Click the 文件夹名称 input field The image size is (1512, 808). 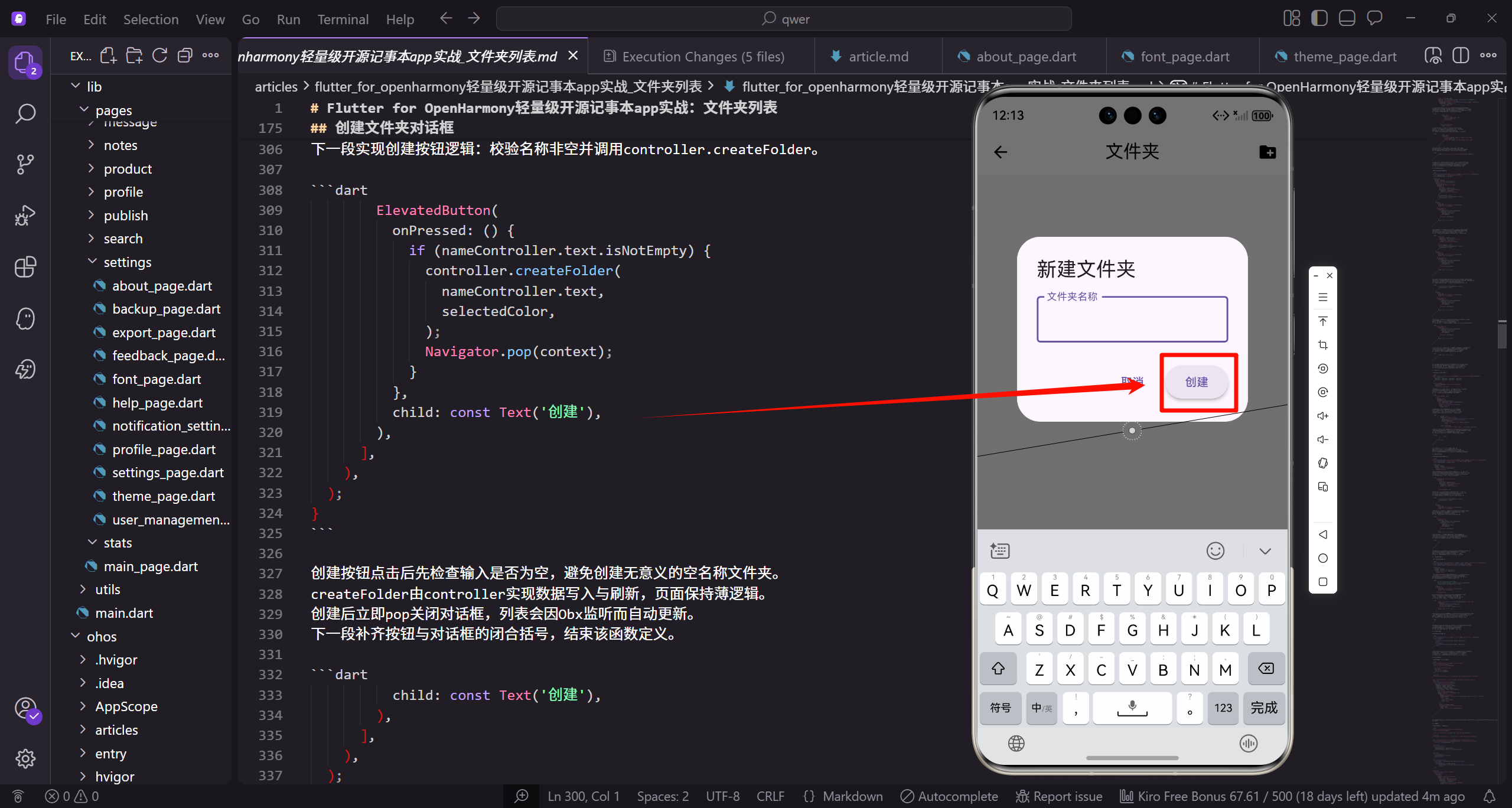tap(1132, 319)
